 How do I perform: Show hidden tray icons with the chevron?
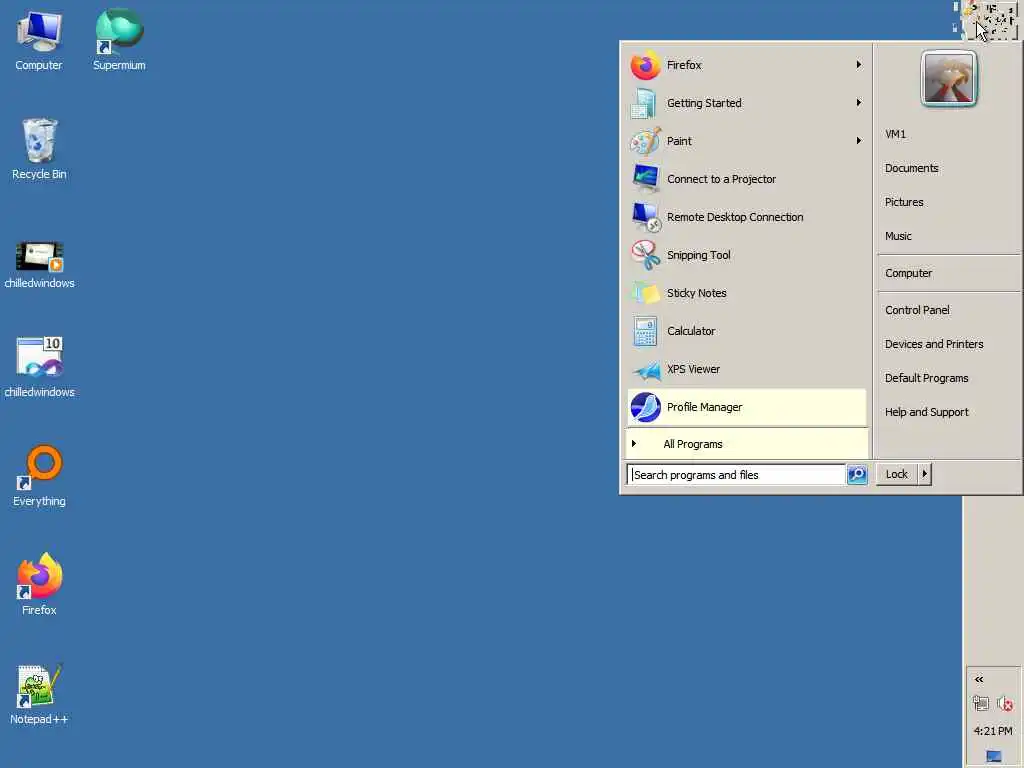979,679
